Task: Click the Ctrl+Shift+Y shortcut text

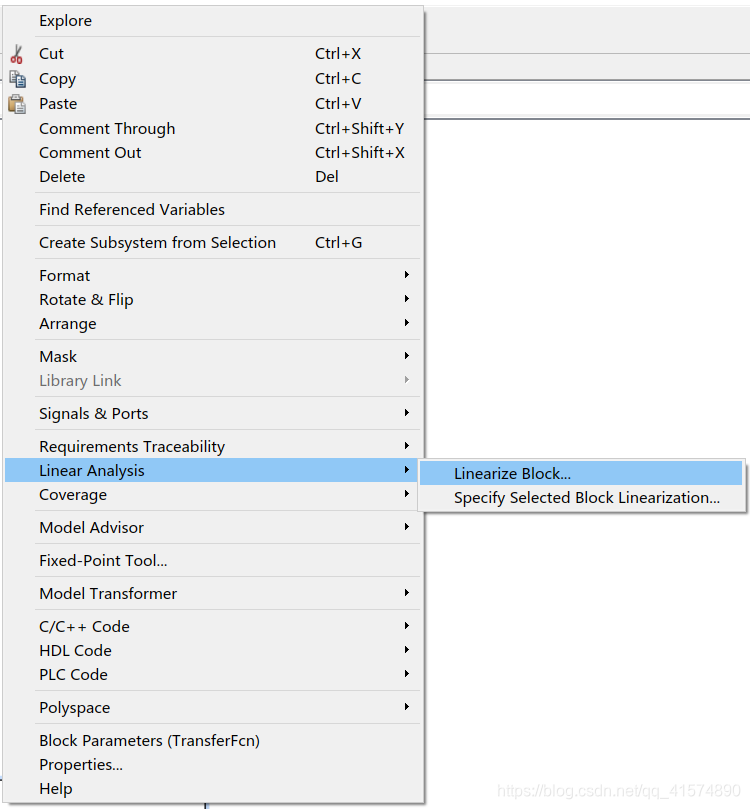Action: pos(360,128)
